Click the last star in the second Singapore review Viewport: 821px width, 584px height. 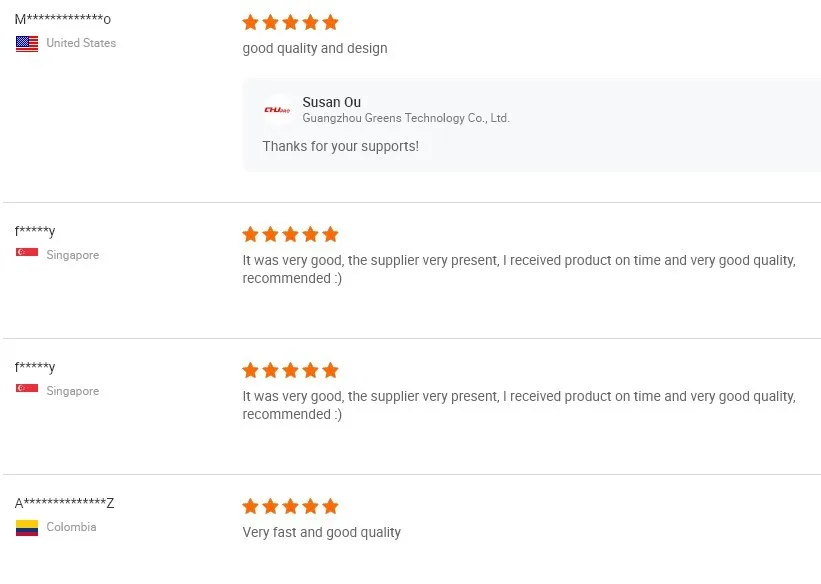pos(330,370)
